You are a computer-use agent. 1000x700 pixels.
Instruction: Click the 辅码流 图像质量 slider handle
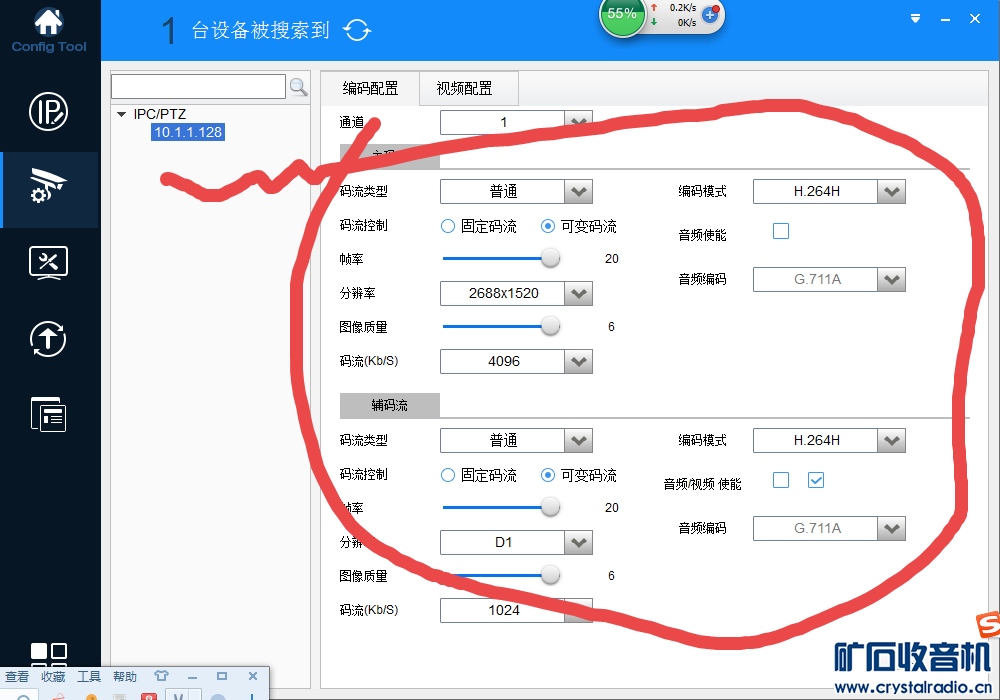(x=550, y=576)
